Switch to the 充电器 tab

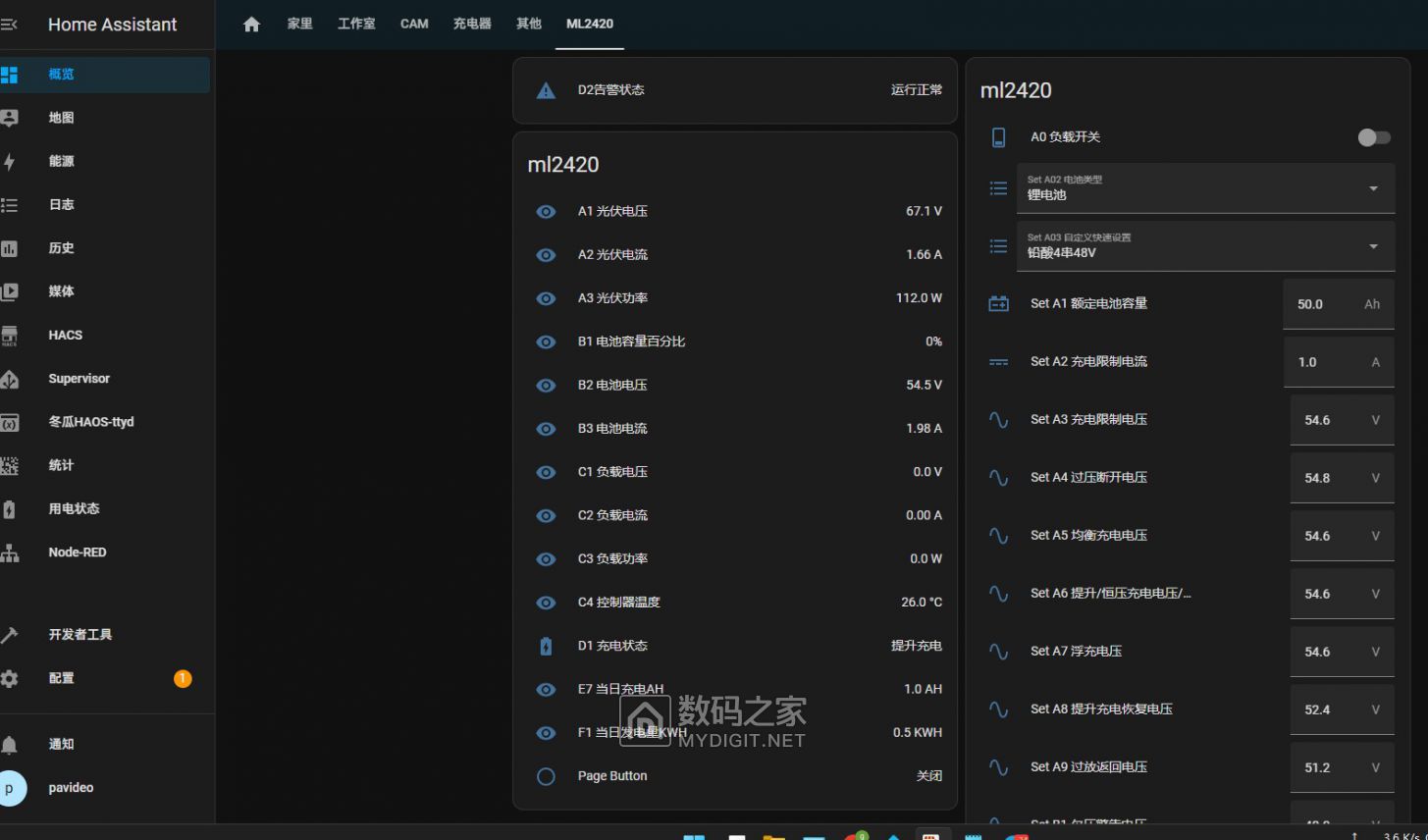coord(472,24)
